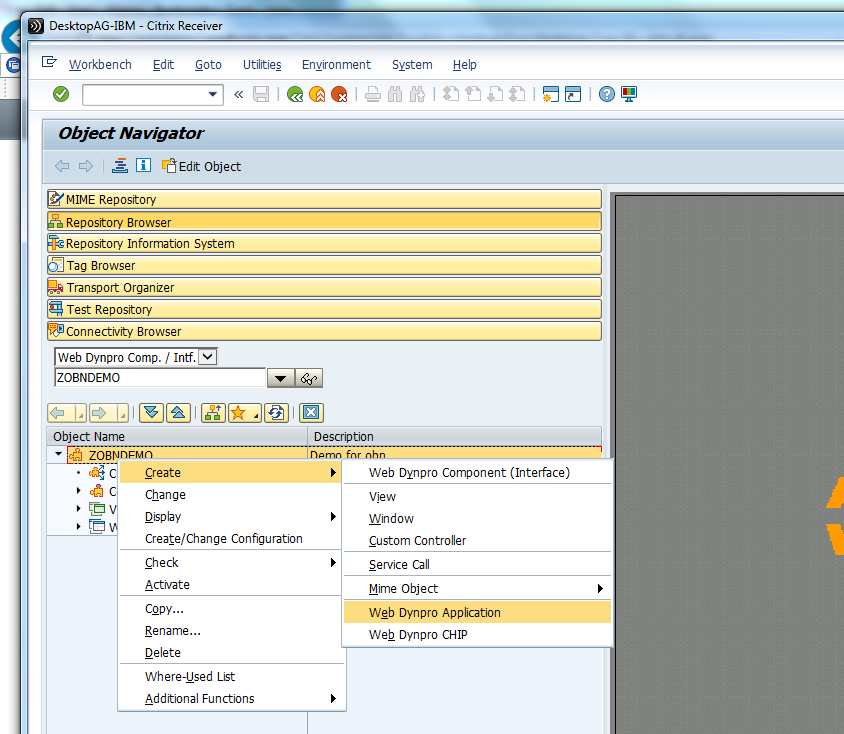Open the Display submenu in context menu
Screen dimensions: 844x734
click(230, 517)
